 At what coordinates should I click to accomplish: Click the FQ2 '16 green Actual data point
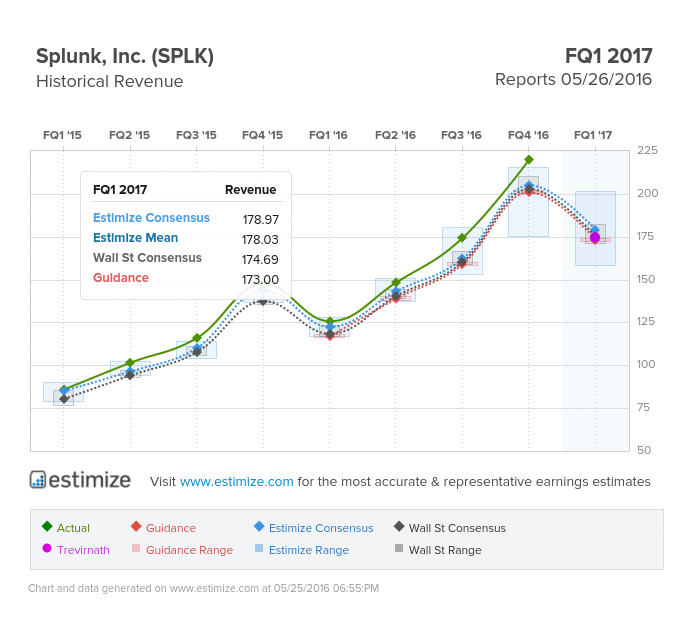[x=396, y=282]
